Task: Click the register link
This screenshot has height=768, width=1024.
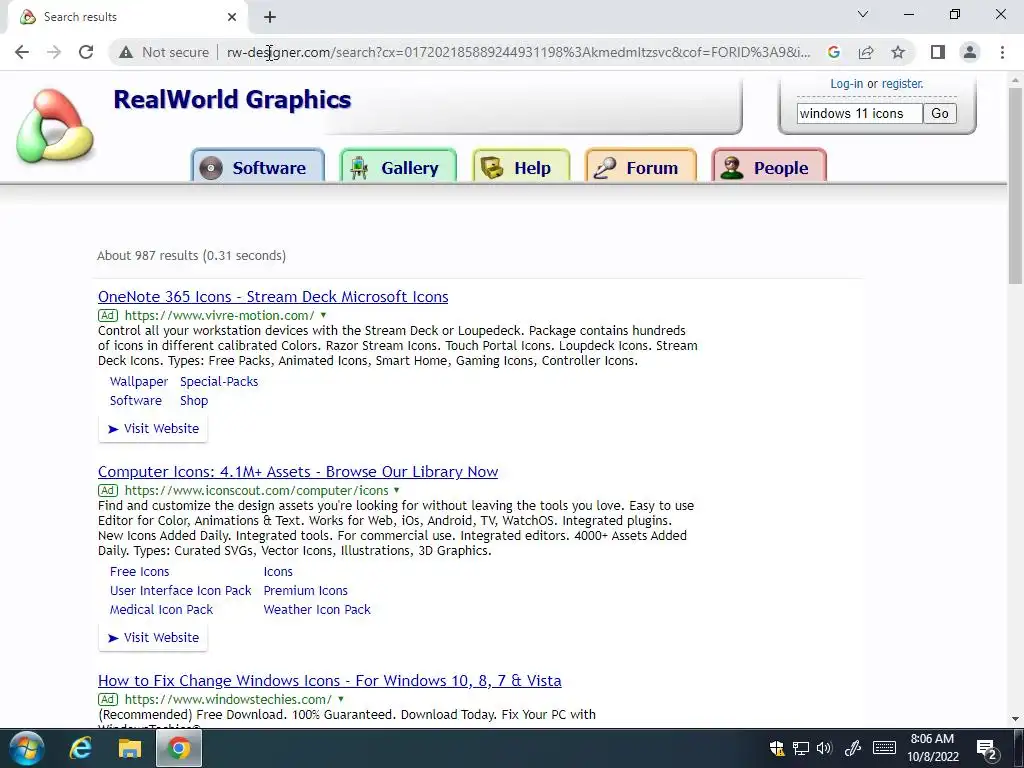Action: [x=903, y=84]
